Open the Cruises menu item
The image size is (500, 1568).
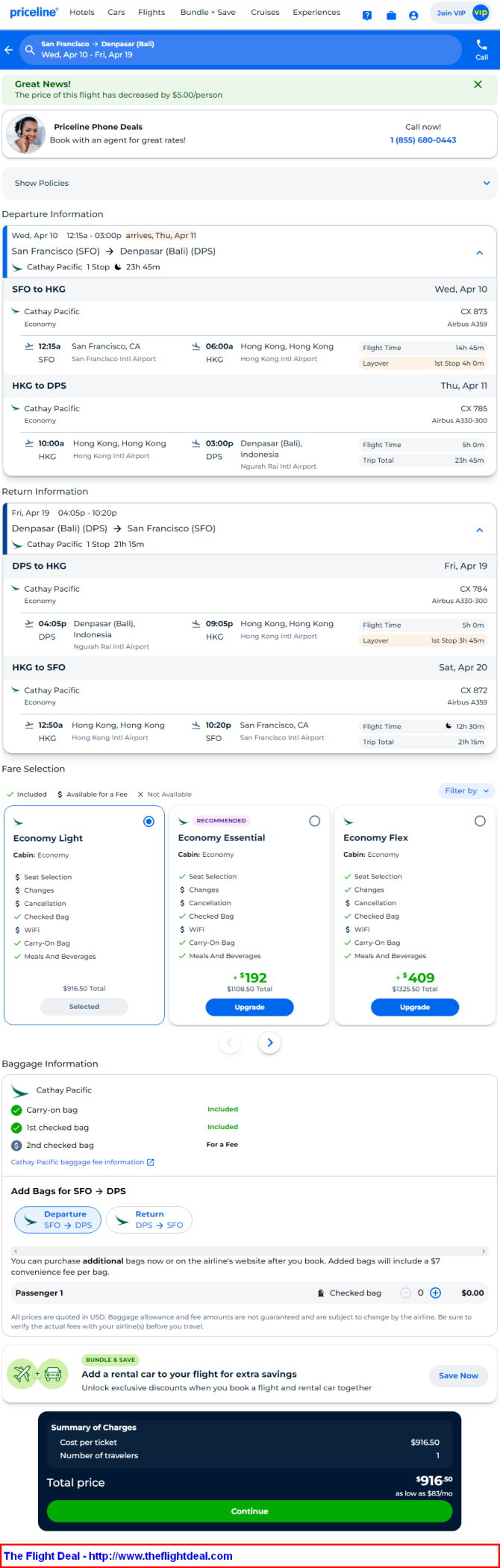click(265, 12)
